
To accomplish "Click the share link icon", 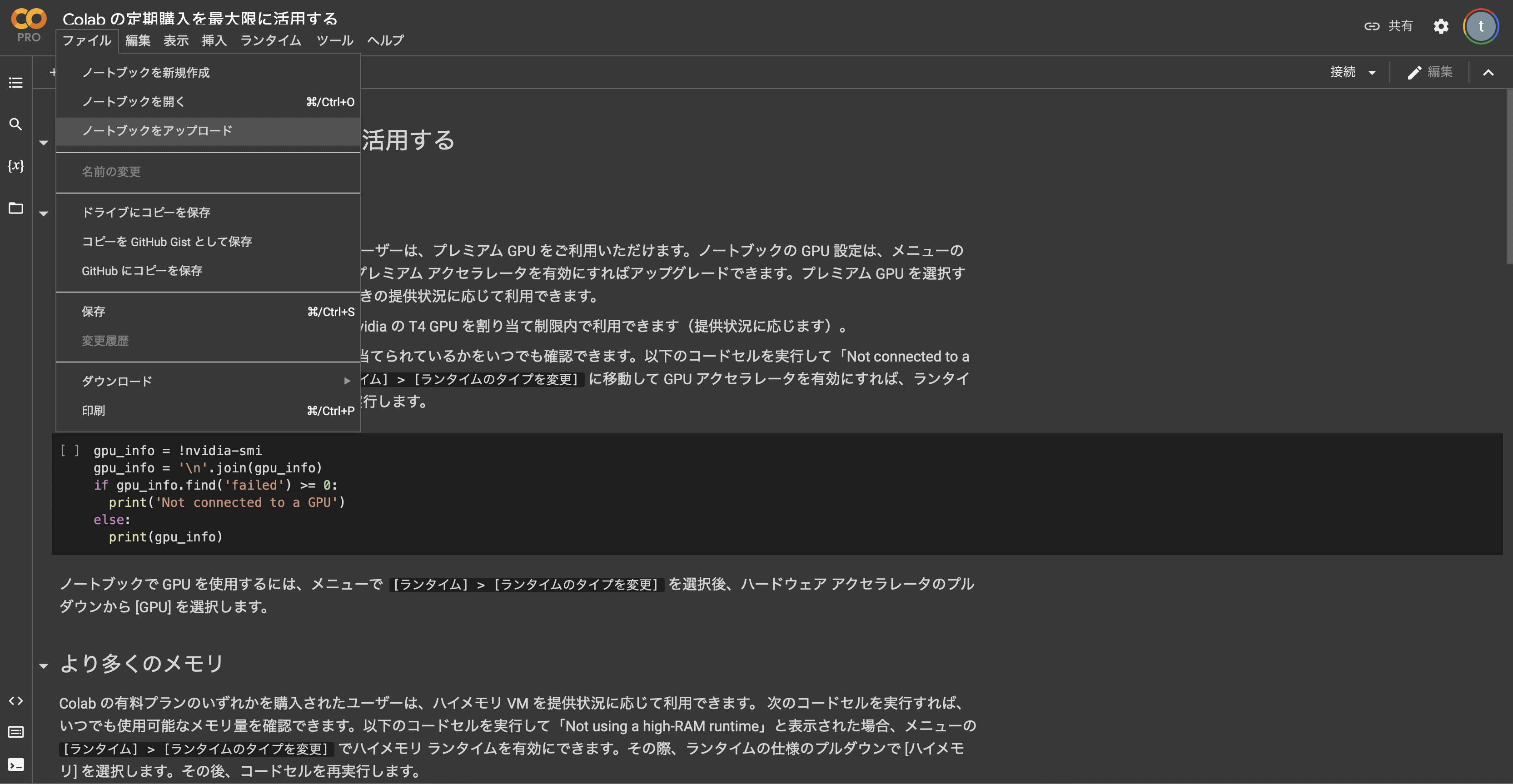I will 1371,26.
